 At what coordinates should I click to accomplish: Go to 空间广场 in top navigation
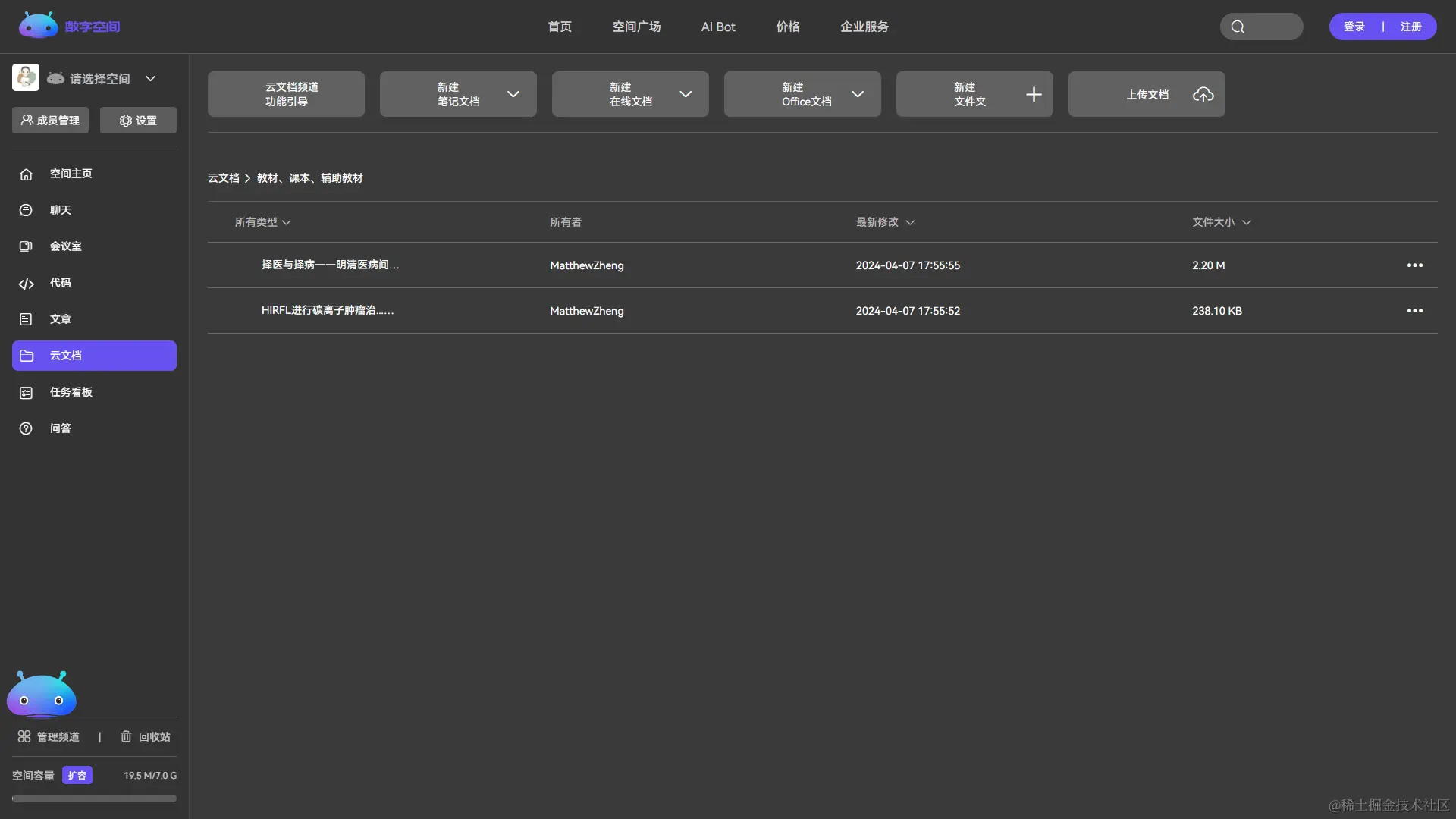tap(636, 27)
